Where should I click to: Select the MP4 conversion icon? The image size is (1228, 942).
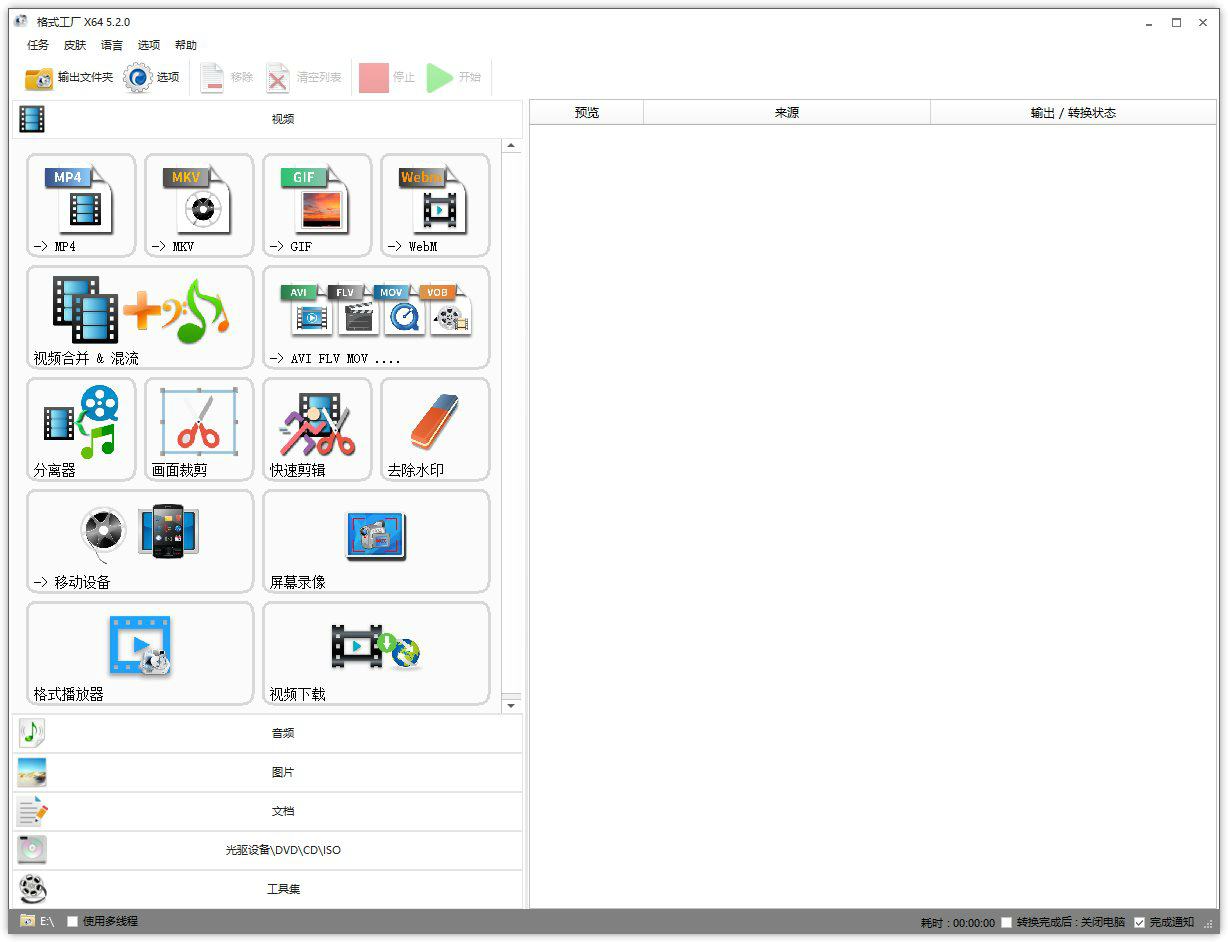coord(81,205)
